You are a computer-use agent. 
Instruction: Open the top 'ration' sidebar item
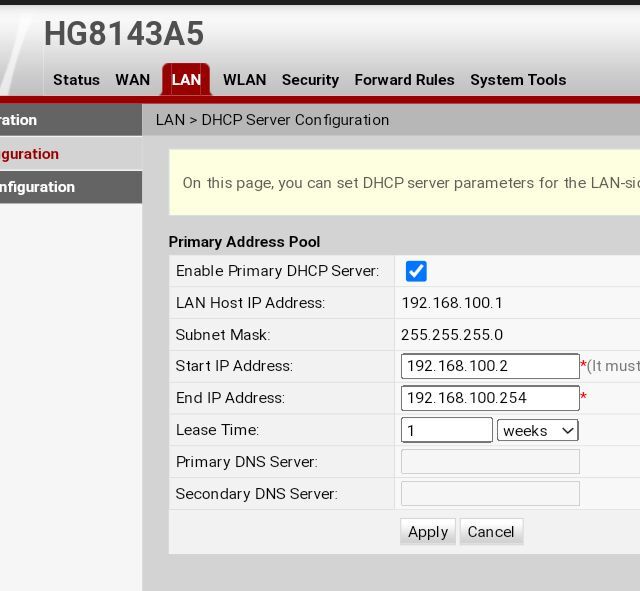click(71, 120)
